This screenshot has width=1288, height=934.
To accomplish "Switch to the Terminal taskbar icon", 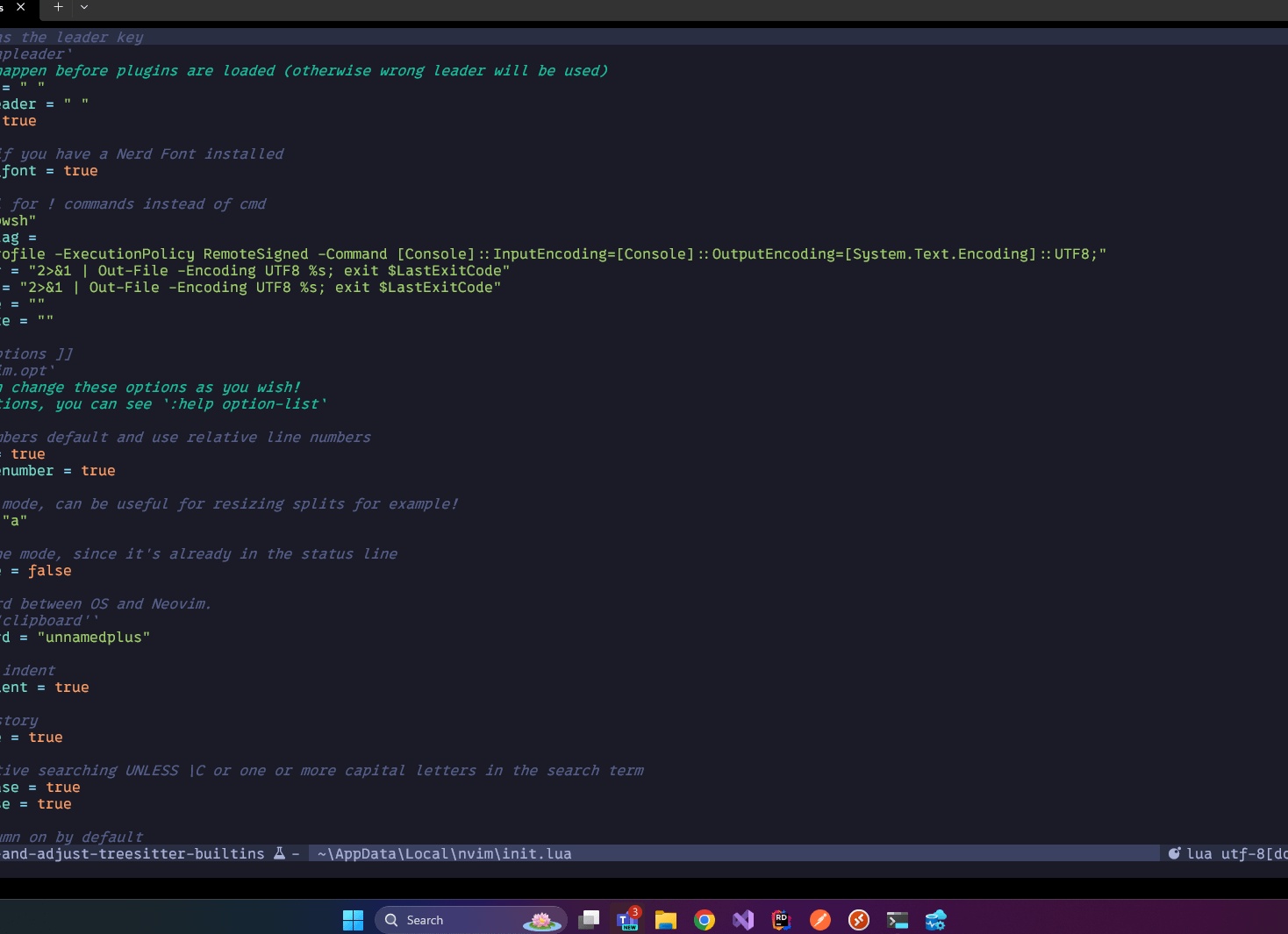I will click(898, 920).
